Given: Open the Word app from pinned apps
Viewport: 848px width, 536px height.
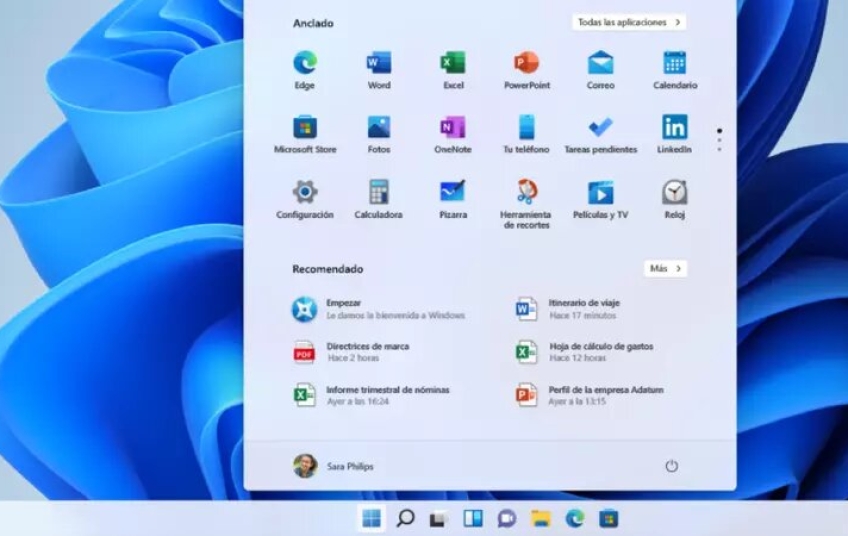Looking at the screenshot, I should 378,64.
